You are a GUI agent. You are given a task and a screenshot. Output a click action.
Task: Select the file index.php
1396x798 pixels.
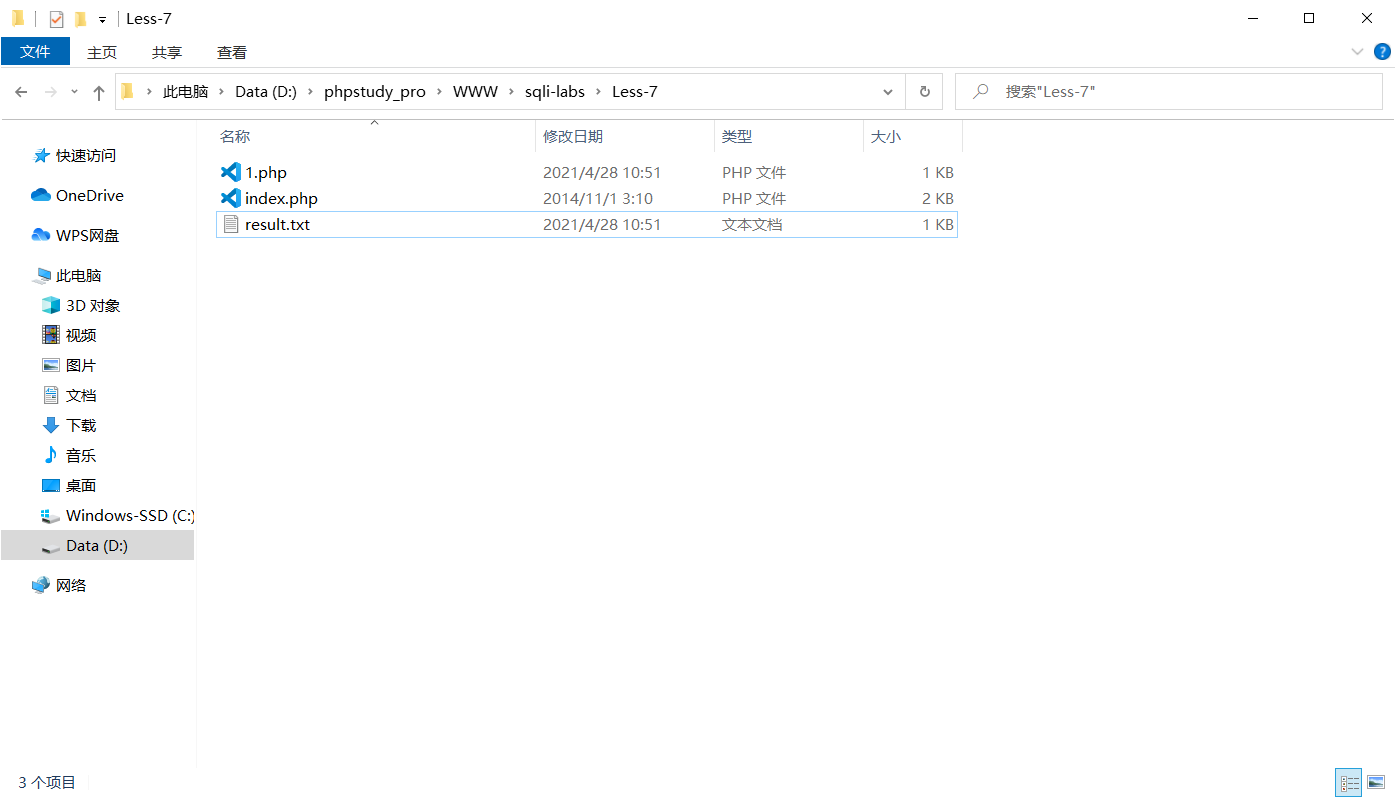tap(281, 198)
